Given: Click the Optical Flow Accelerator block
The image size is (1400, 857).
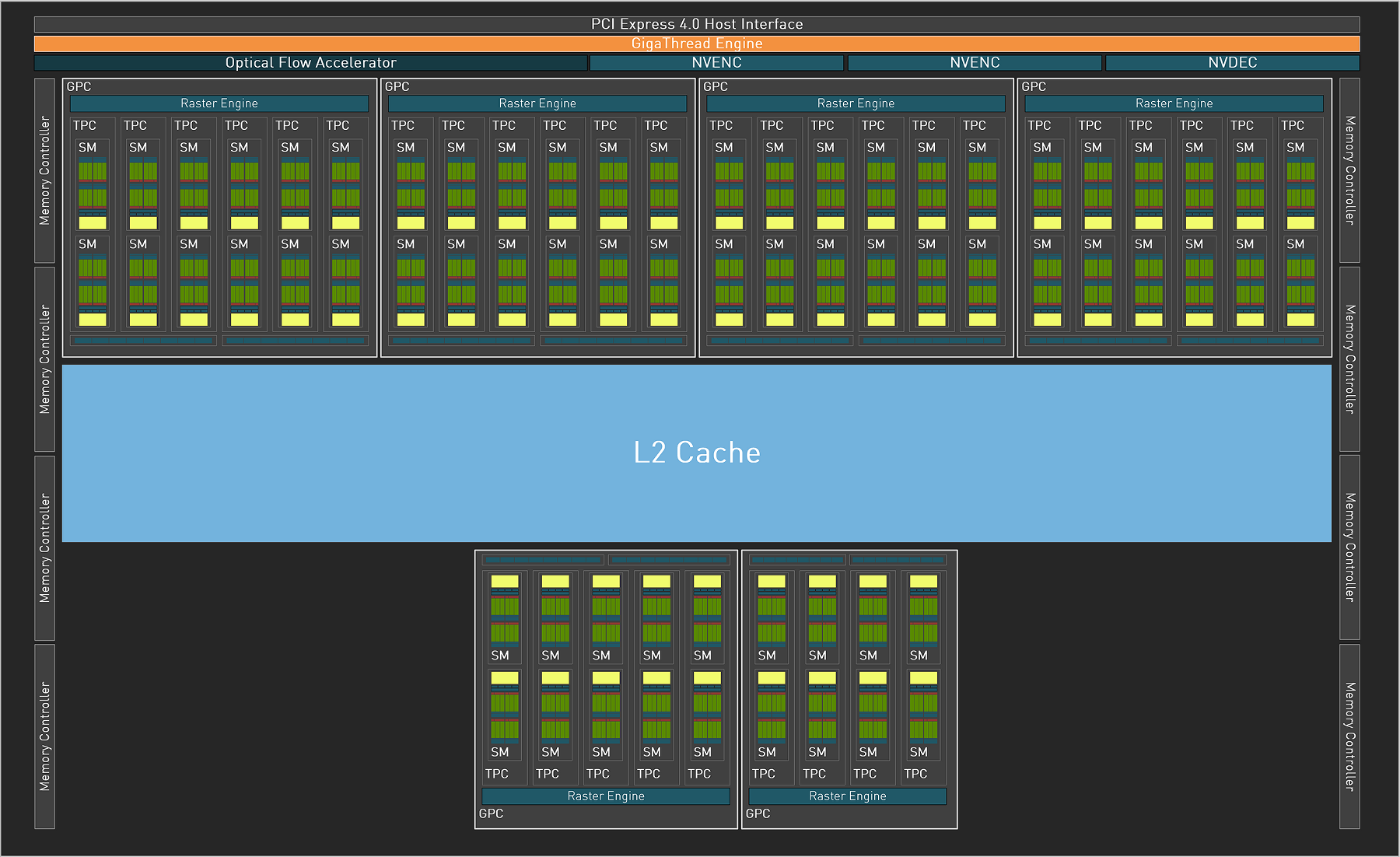Looking at the screenshot, I should click(x=311, y=62).
